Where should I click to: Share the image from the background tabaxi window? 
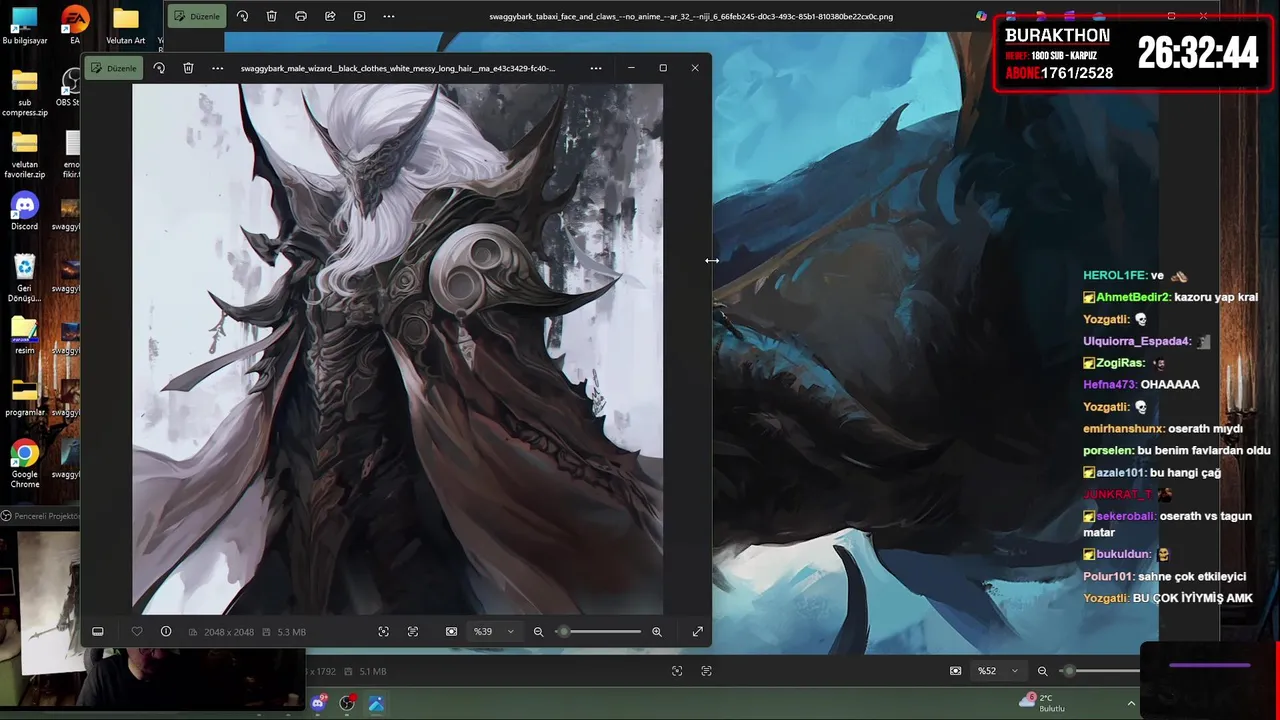pyautogui.click(x=330, y=16)
